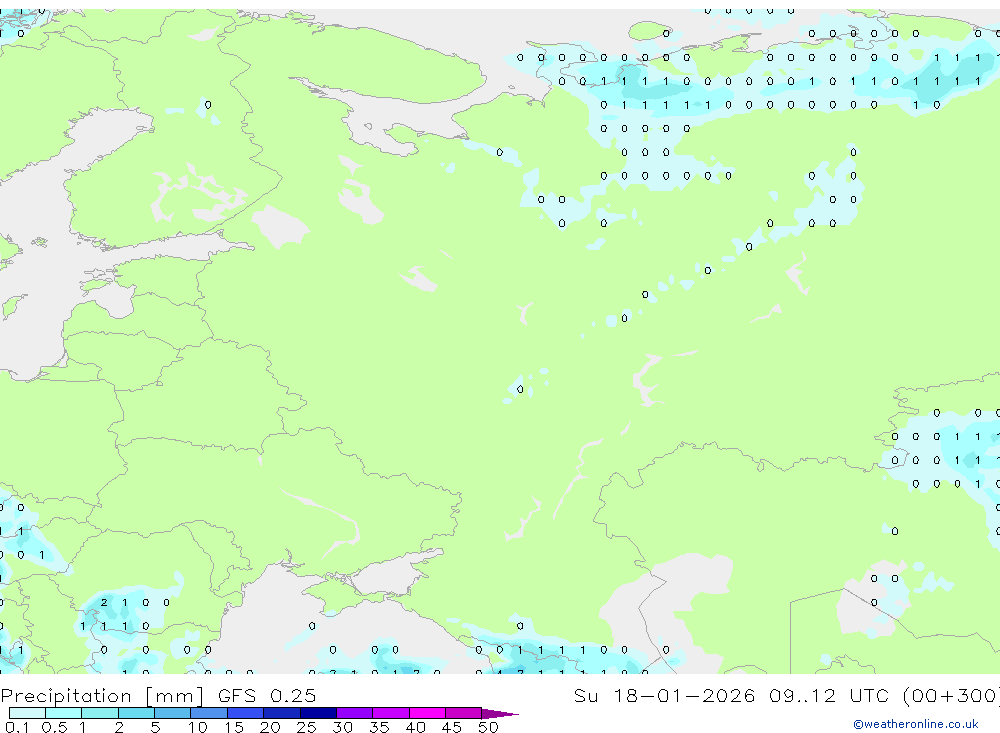
Task: Pick the 1–2 mm legend color box
Action: click(100, 713)
